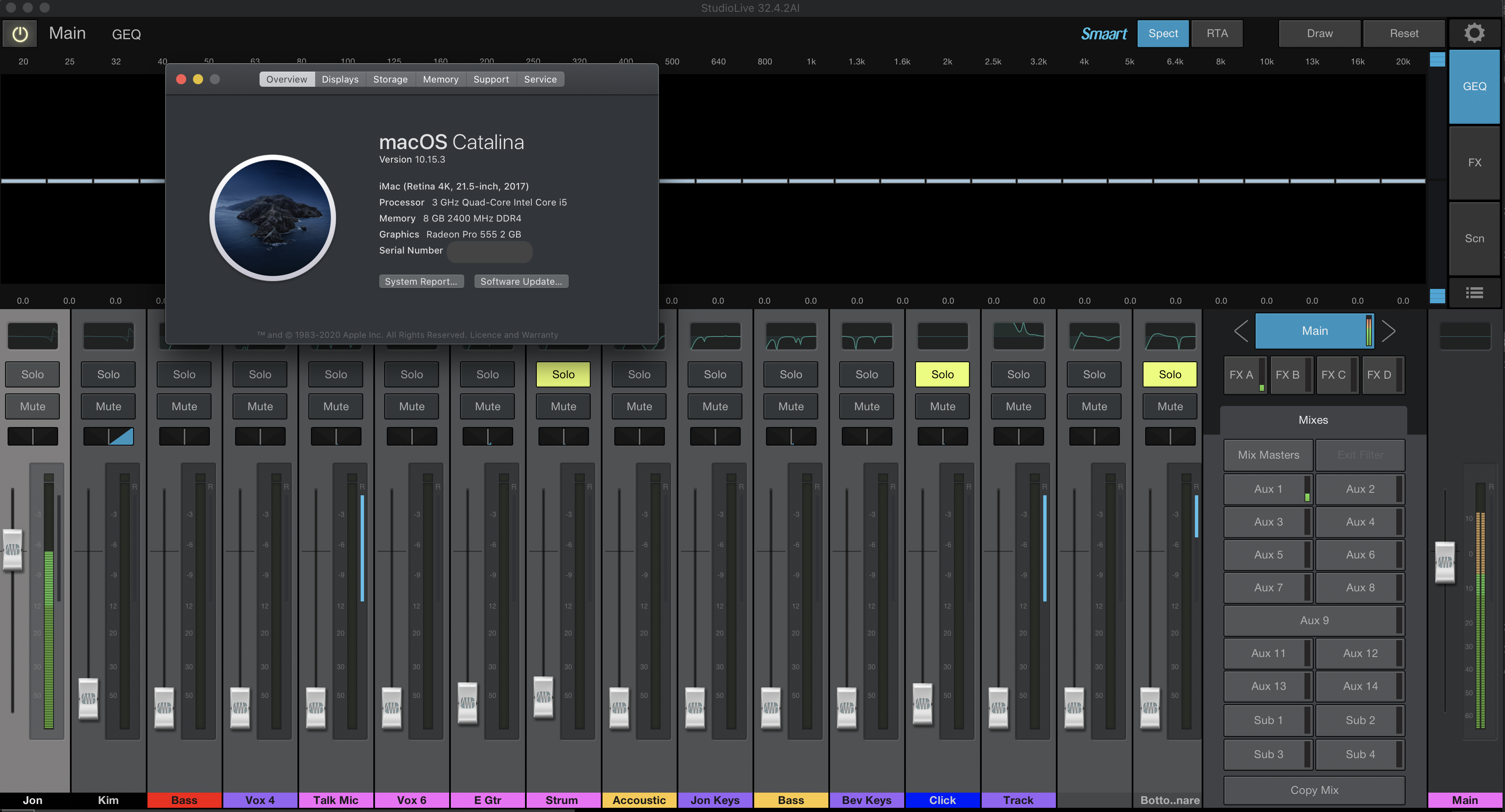Toggle Solo on the Bass channel
This screenshot has height=812, width=1505.
coord(184,373)
